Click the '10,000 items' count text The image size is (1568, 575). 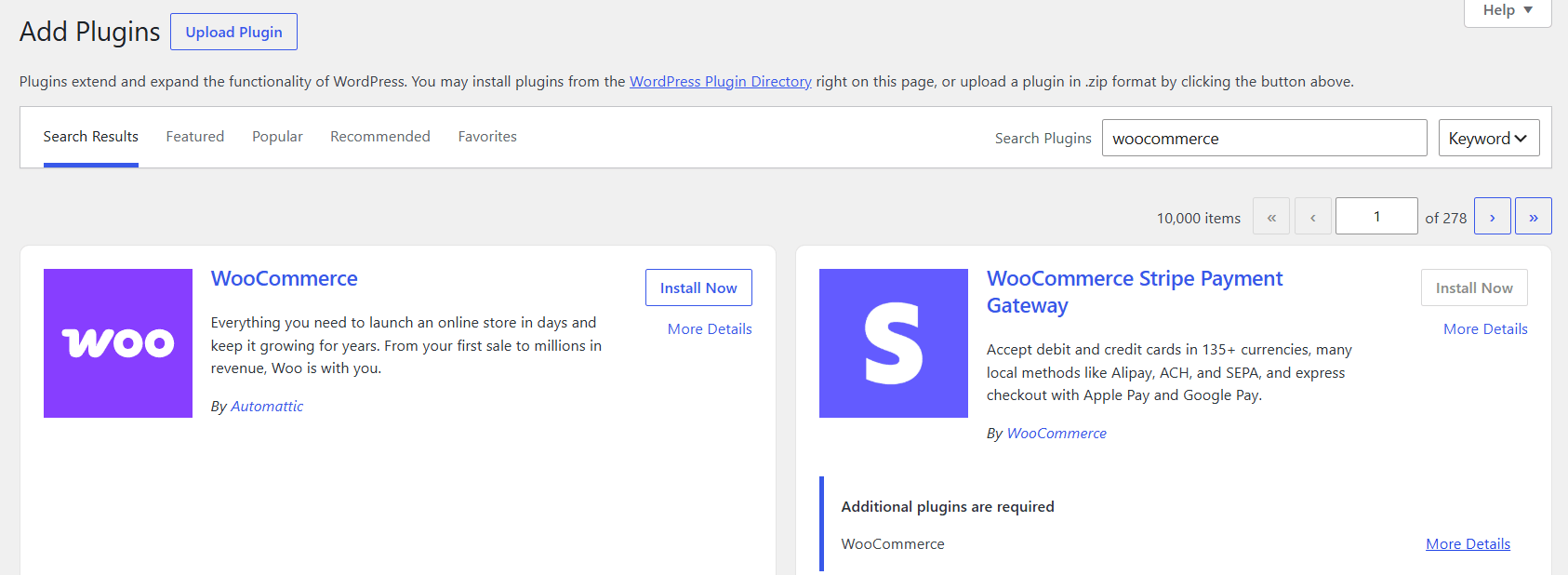click(x=1199, y=218)
